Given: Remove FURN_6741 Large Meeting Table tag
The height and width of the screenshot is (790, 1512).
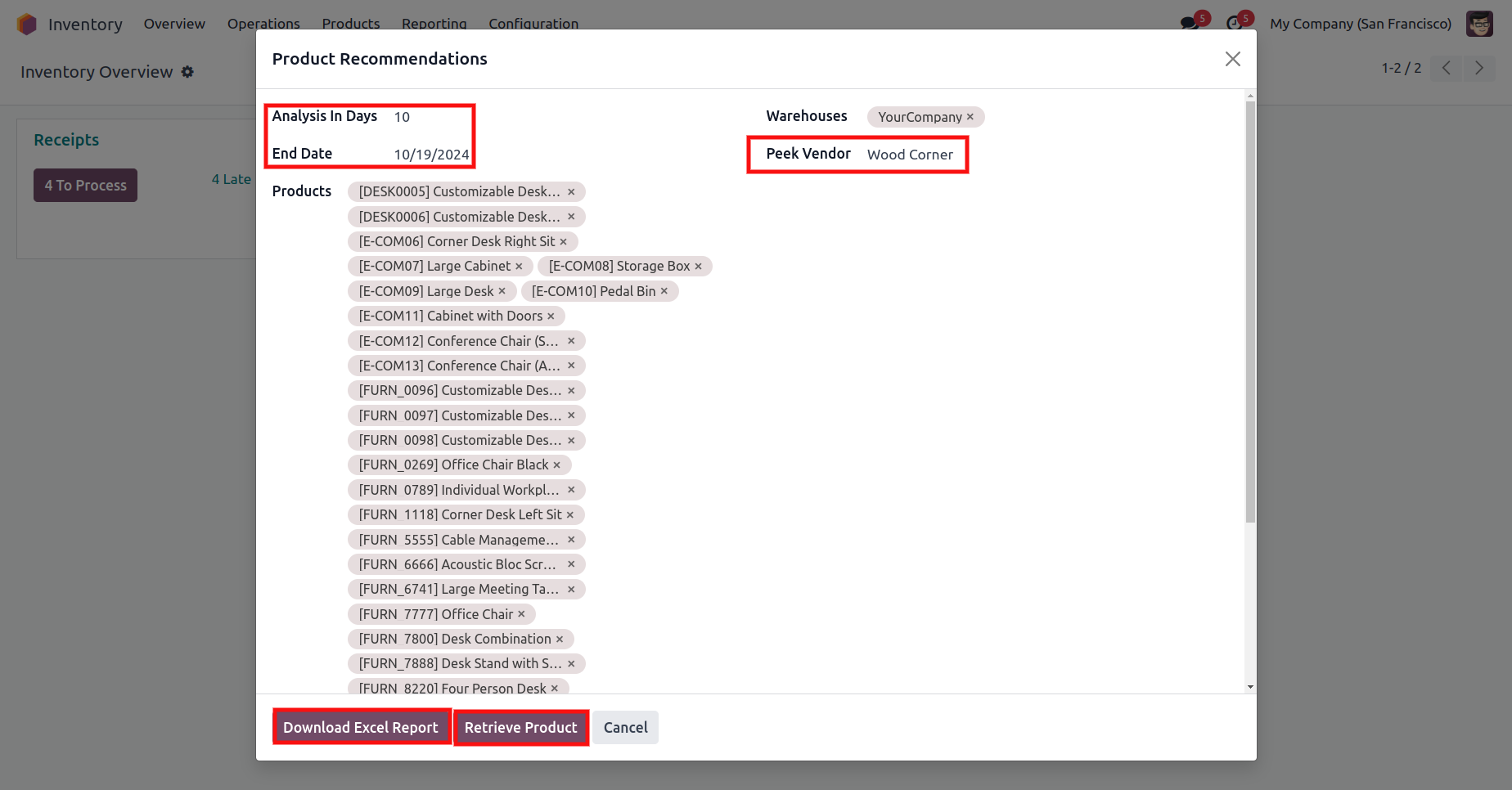Looking at the screenshot, I should pyautogui.click(x=571, y=590).
